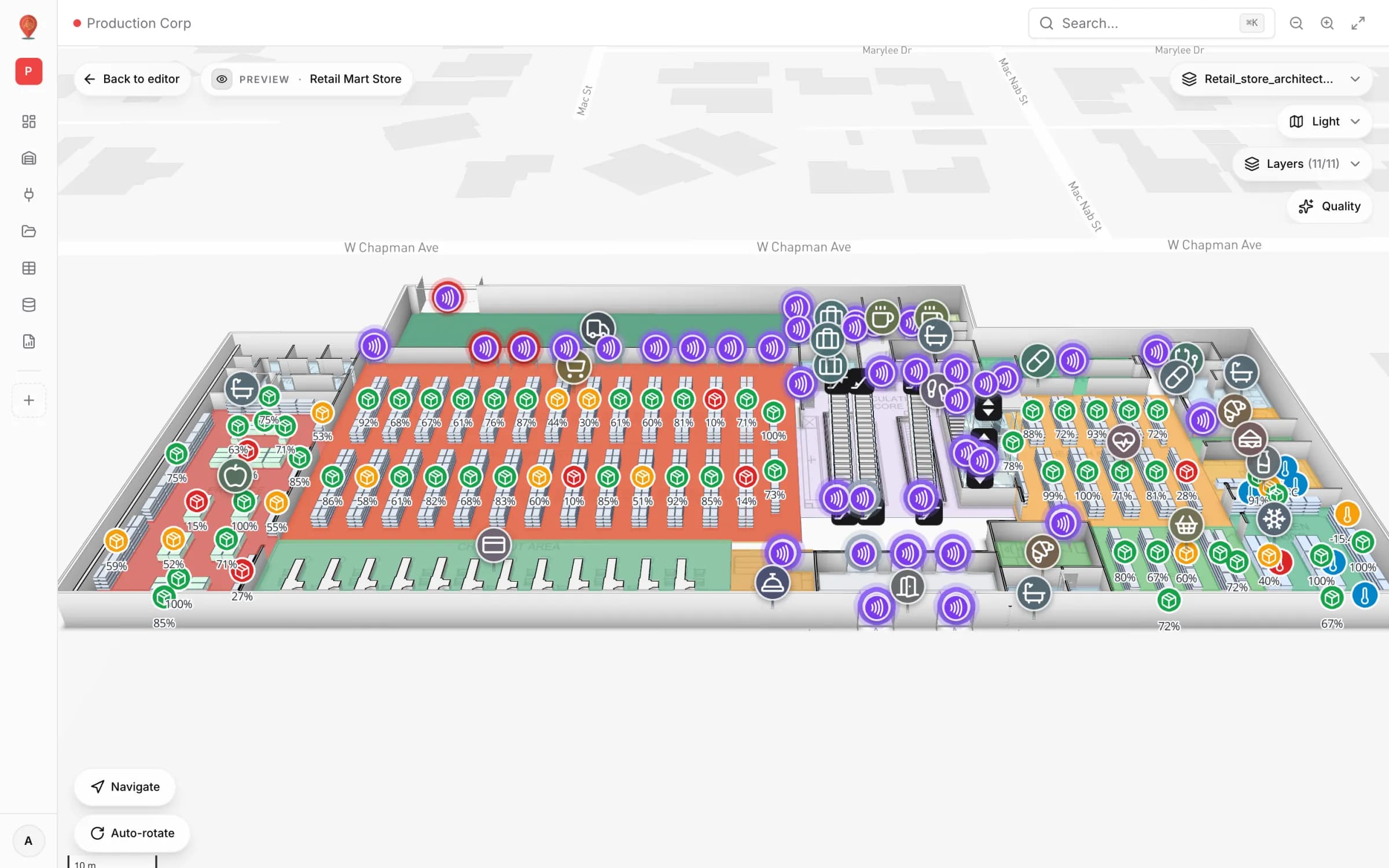
Task: Click the Navigate button
Action: coord(125,786)
